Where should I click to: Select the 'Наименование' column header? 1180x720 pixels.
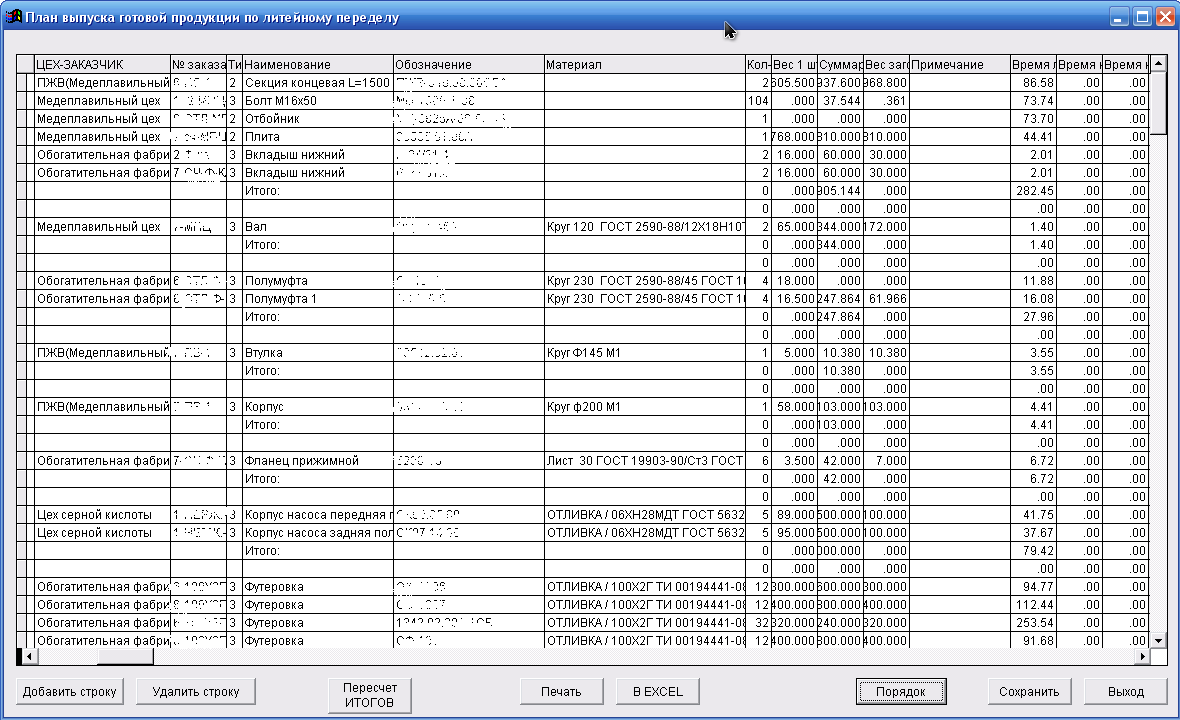pyautogui.click(x=317, y=65)
